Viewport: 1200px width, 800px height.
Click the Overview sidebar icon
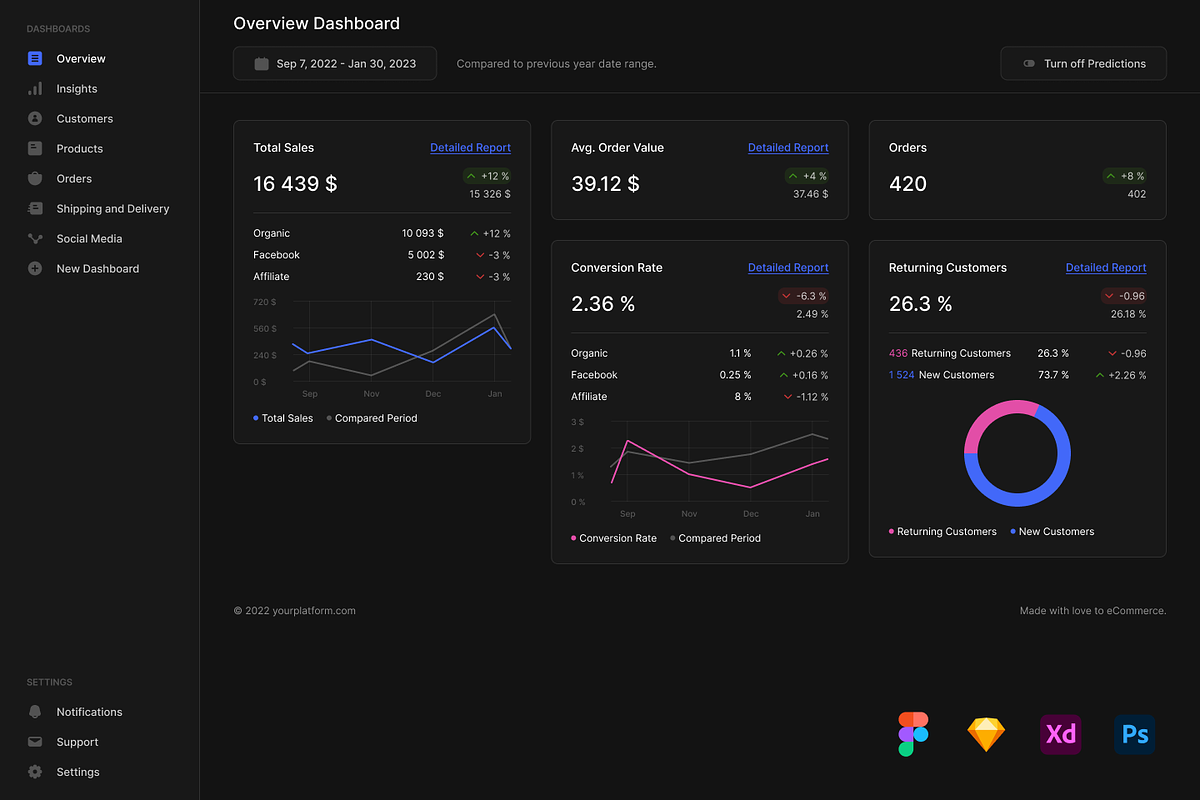35,59
